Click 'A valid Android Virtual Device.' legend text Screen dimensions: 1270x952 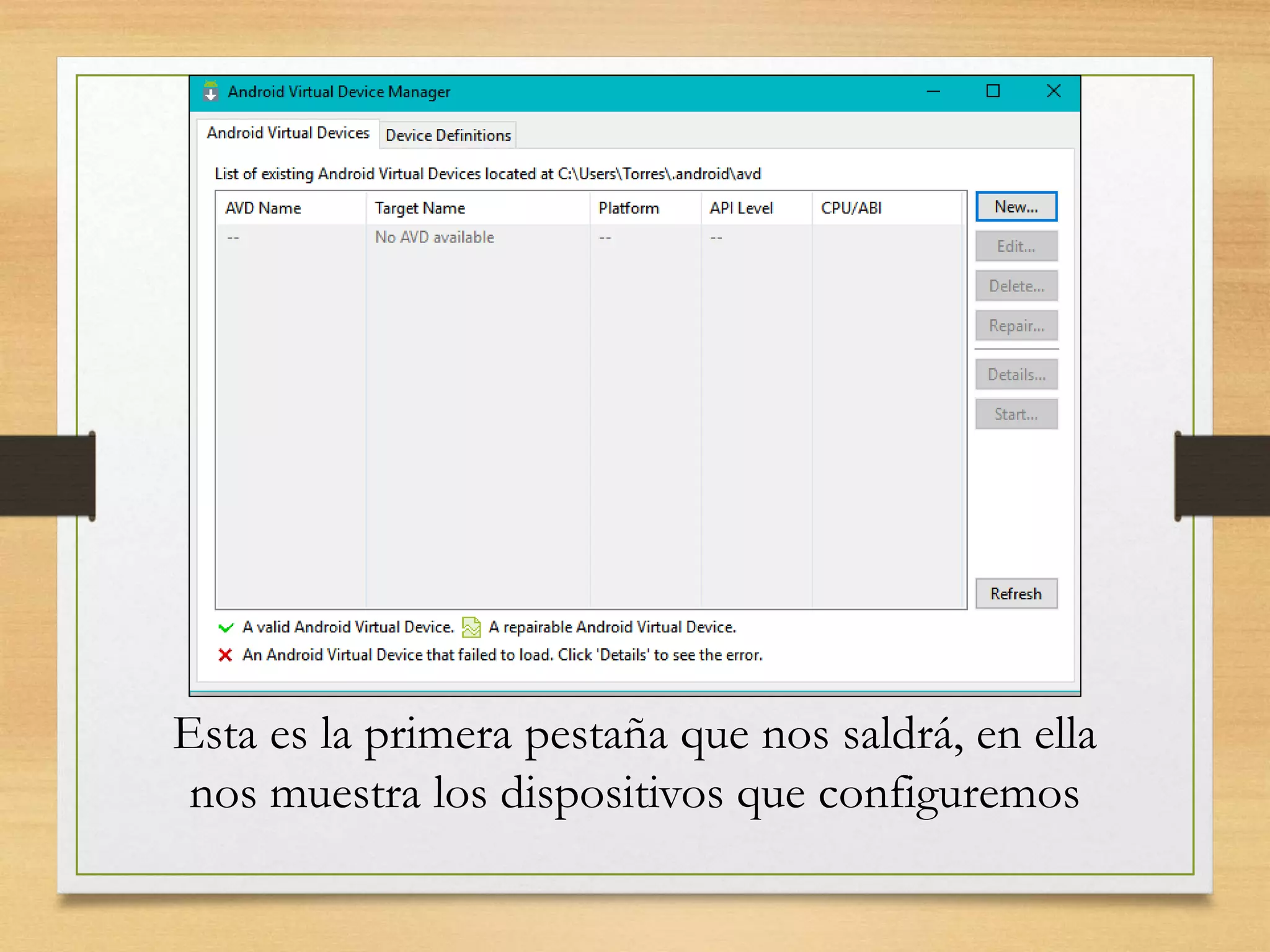[348, 627]
